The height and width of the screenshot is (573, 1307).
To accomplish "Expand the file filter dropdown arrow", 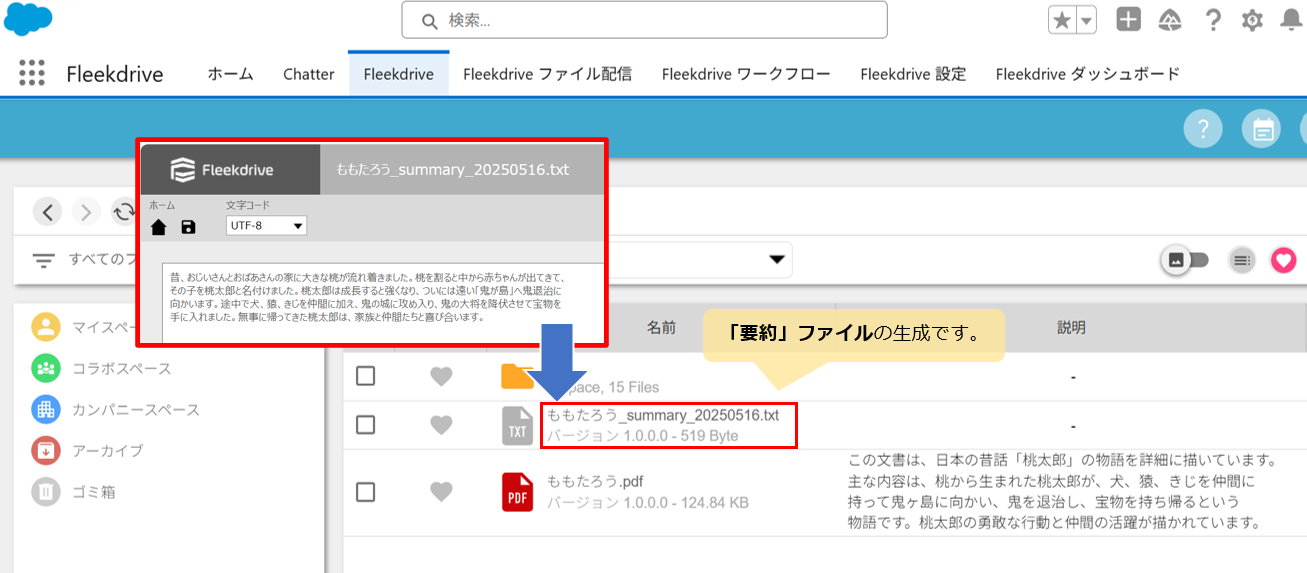I will 776,260.
